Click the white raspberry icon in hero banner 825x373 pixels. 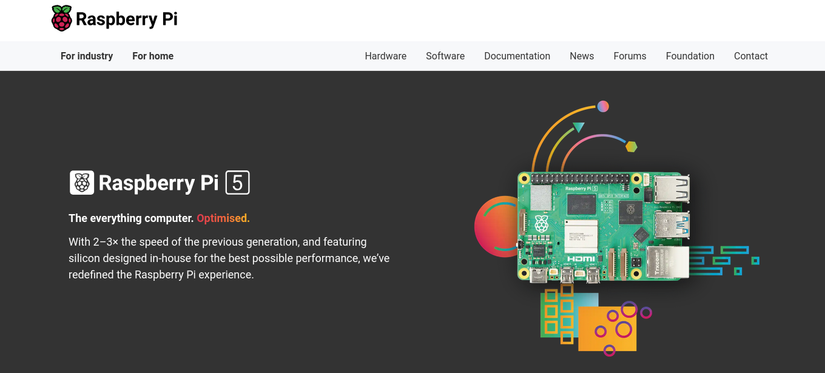[x=82, y=183]
